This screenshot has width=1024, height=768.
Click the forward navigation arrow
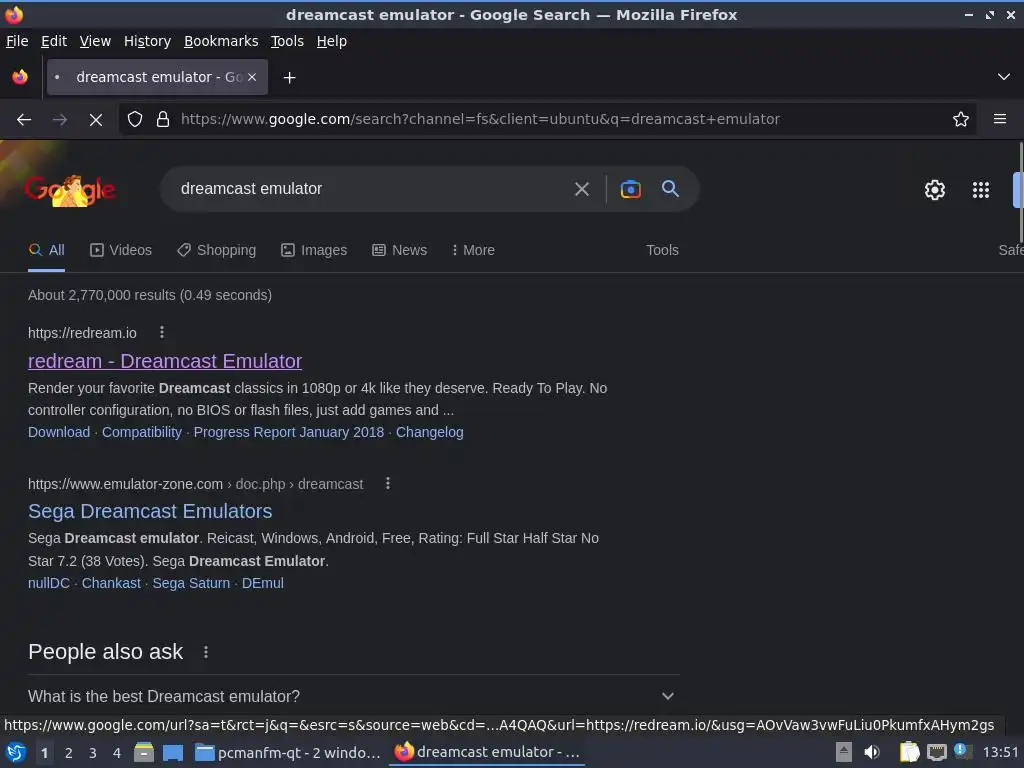click(x=59, y=120)
